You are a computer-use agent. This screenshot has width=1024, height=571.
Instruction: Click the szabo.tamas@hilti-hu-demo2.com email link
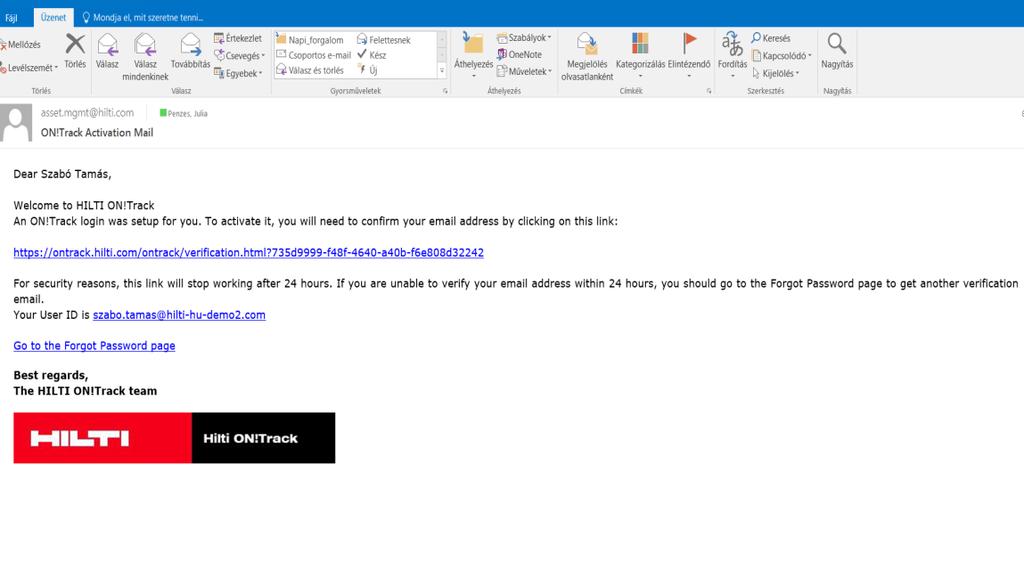[x=179, y=315]
